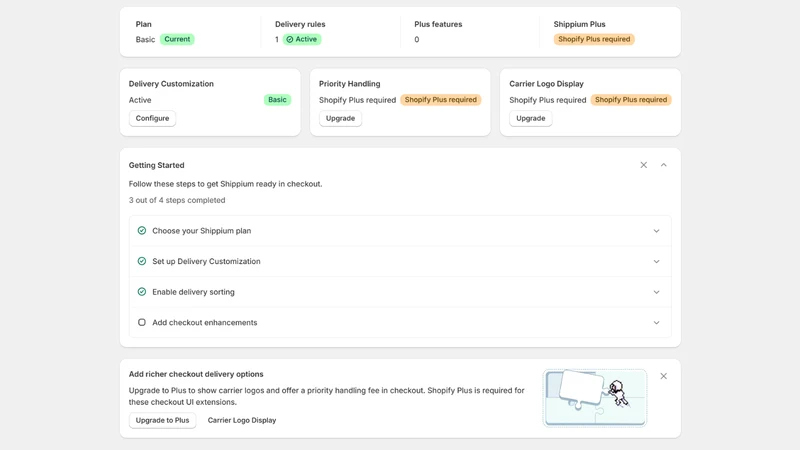The height and width of the screenshot is (450, 800).
Task: Click the Basic badge in Delivery Customization
Action: pyautogui.click(x=277, y=99)
